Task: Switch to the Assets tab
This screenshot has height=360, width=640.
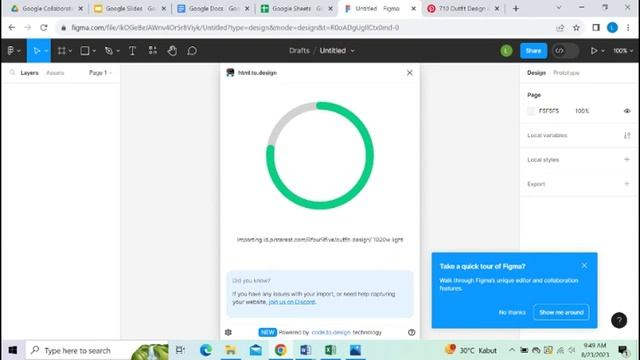Action: pos(55,73)
